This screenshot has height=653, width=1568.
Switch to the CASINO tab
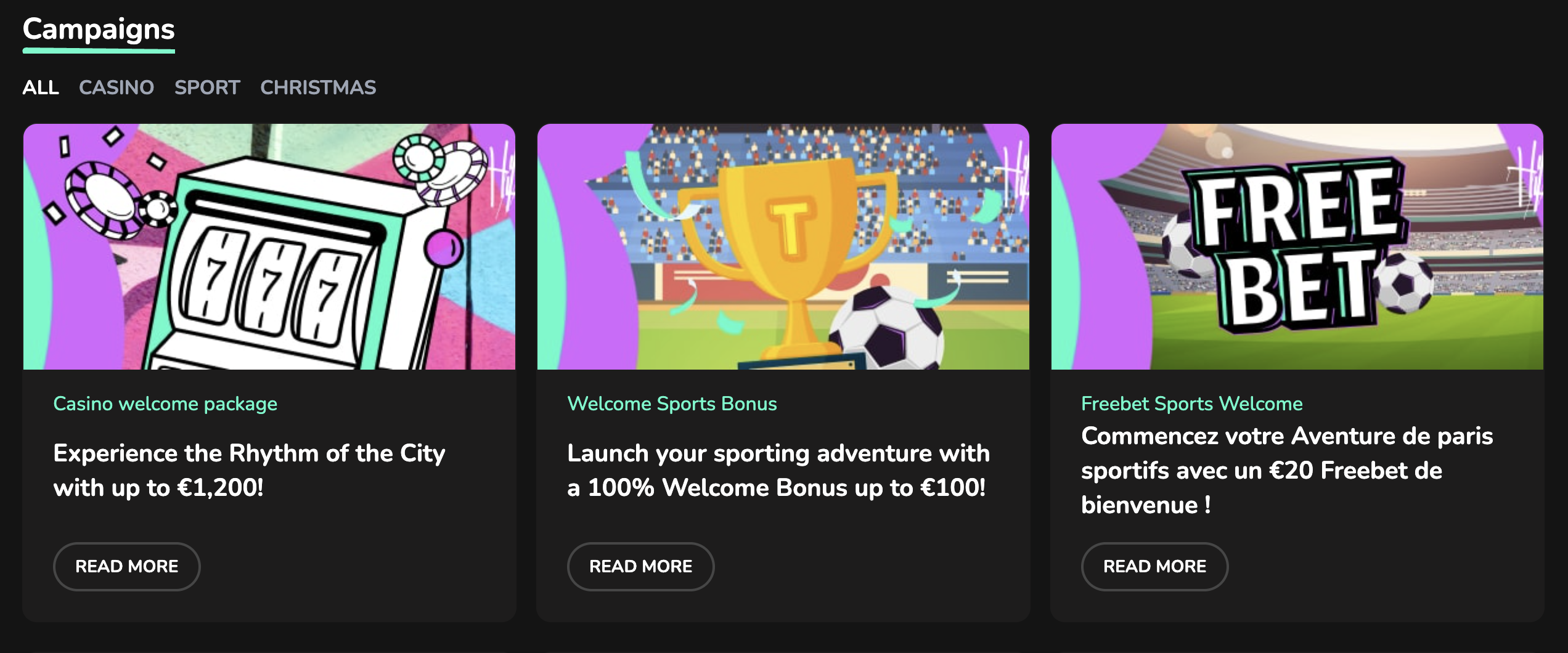click(116, 87)
